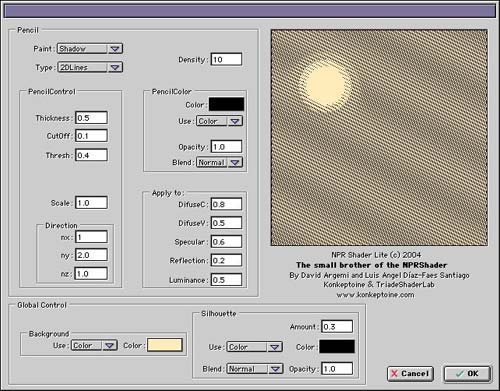Click the Density input field

point(226,59)
